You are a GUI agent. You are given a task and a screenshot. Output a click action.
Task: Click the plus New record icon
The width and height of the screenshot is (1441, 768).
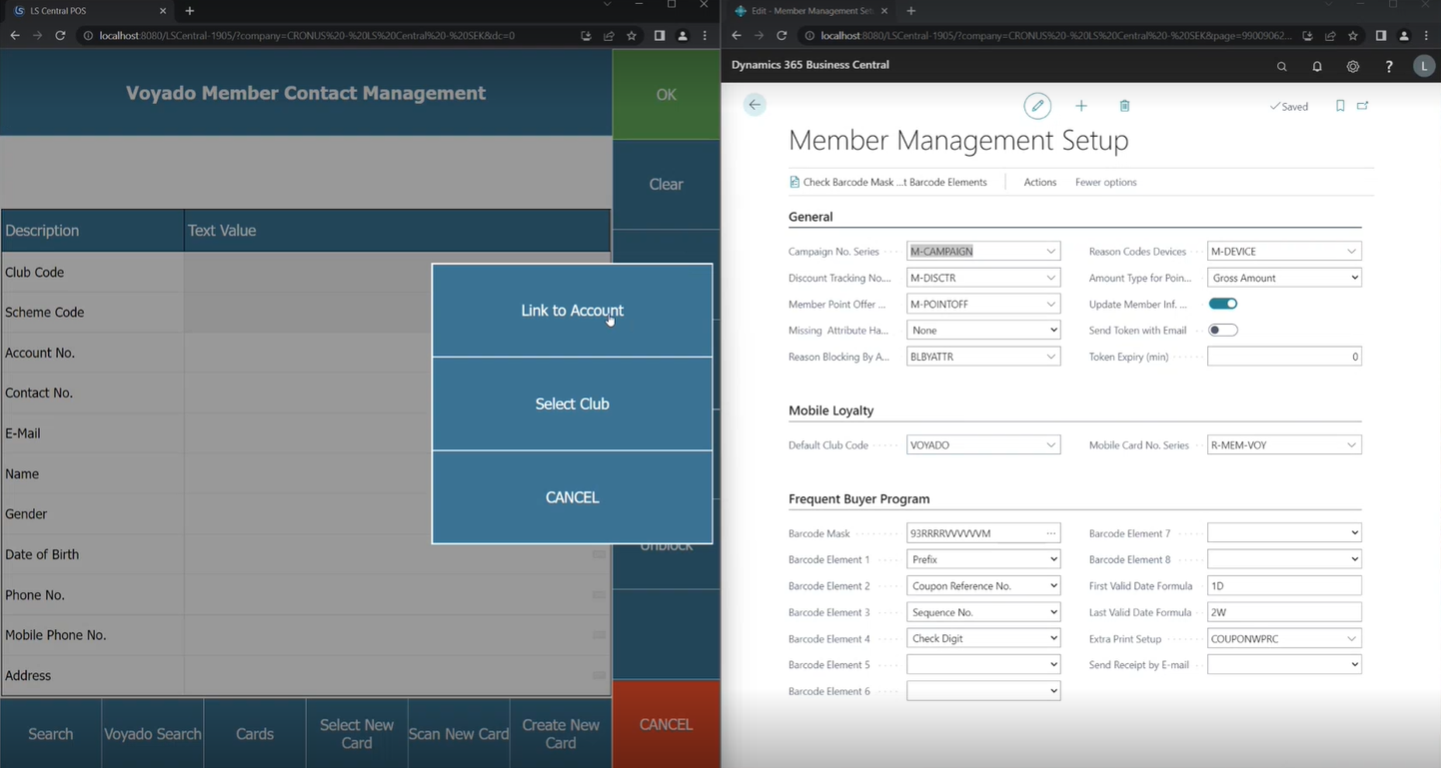pos(1081,105)
